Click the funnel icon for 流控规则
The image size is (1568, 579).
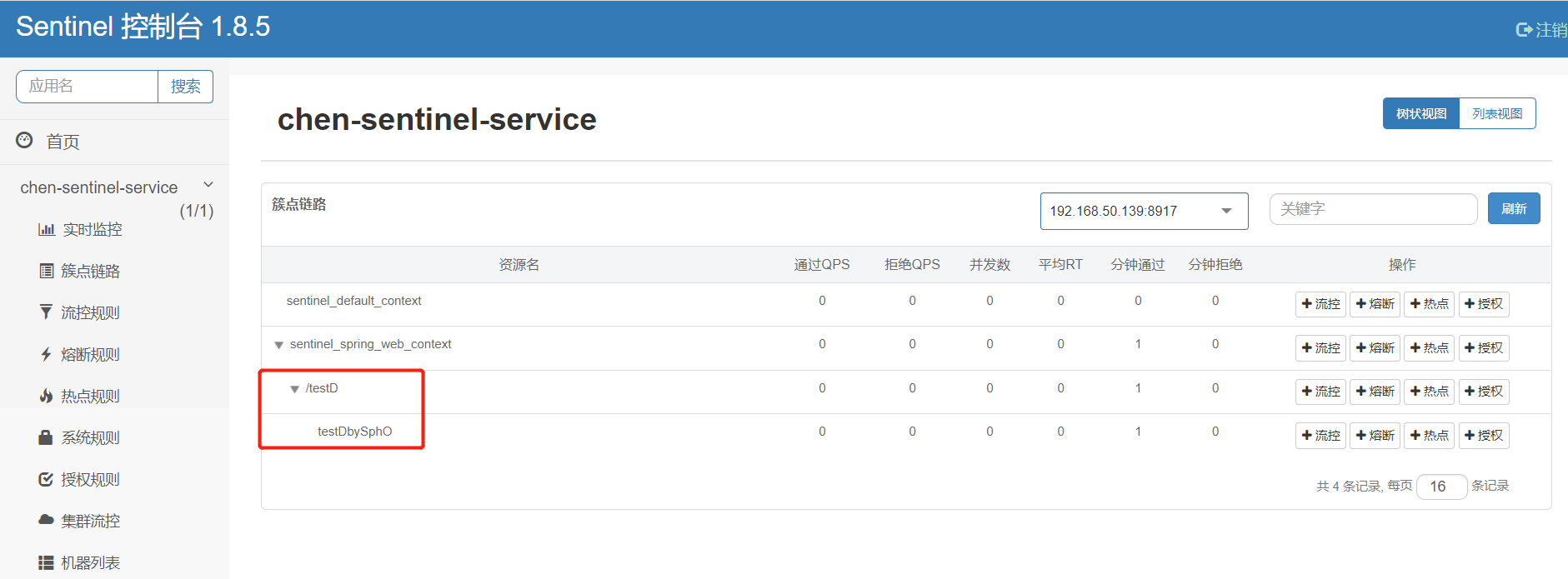(47, 312)
